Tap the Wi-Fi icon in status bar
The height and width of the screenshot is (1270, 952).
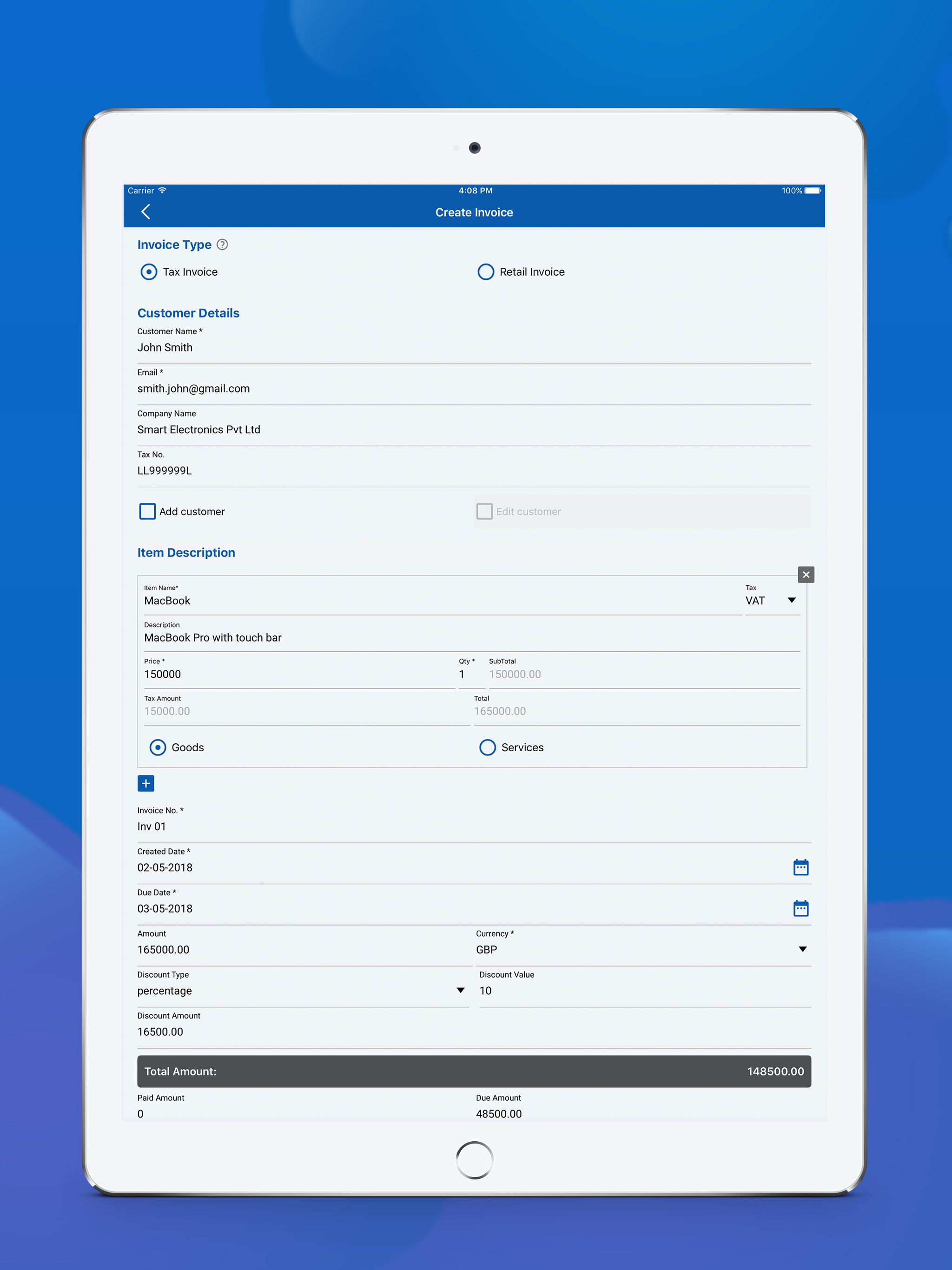point(163,191)
